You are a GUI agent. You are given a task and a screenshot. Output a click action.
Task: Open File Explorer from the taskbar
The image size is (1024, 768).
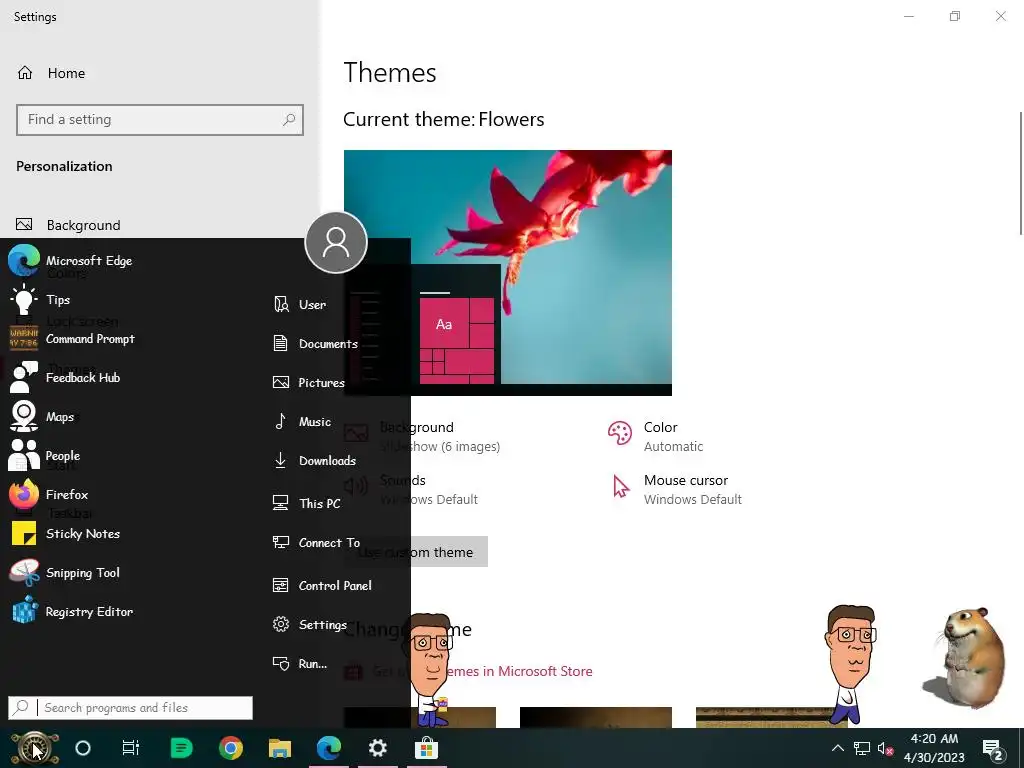click(280, 748)
